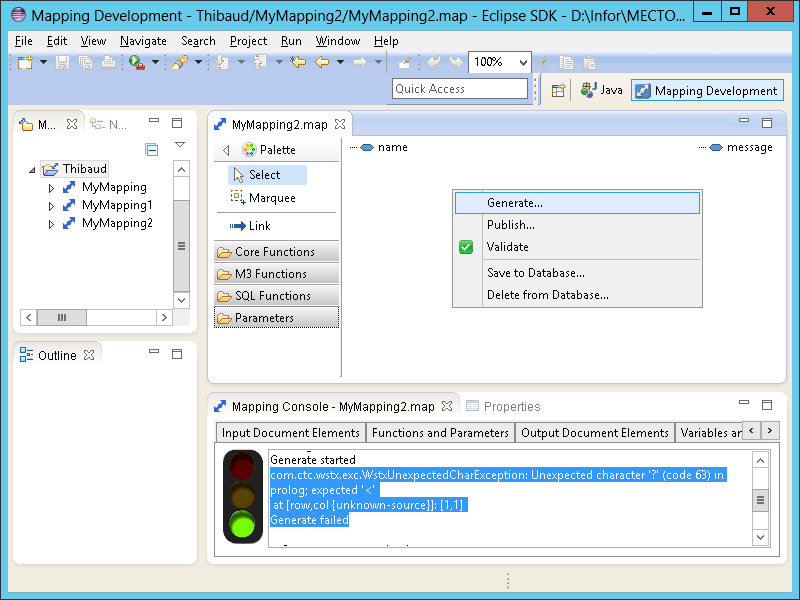Open the Functions and Parameters tab
The width and height of the screenshot is (800, 600).
[440, 433]
